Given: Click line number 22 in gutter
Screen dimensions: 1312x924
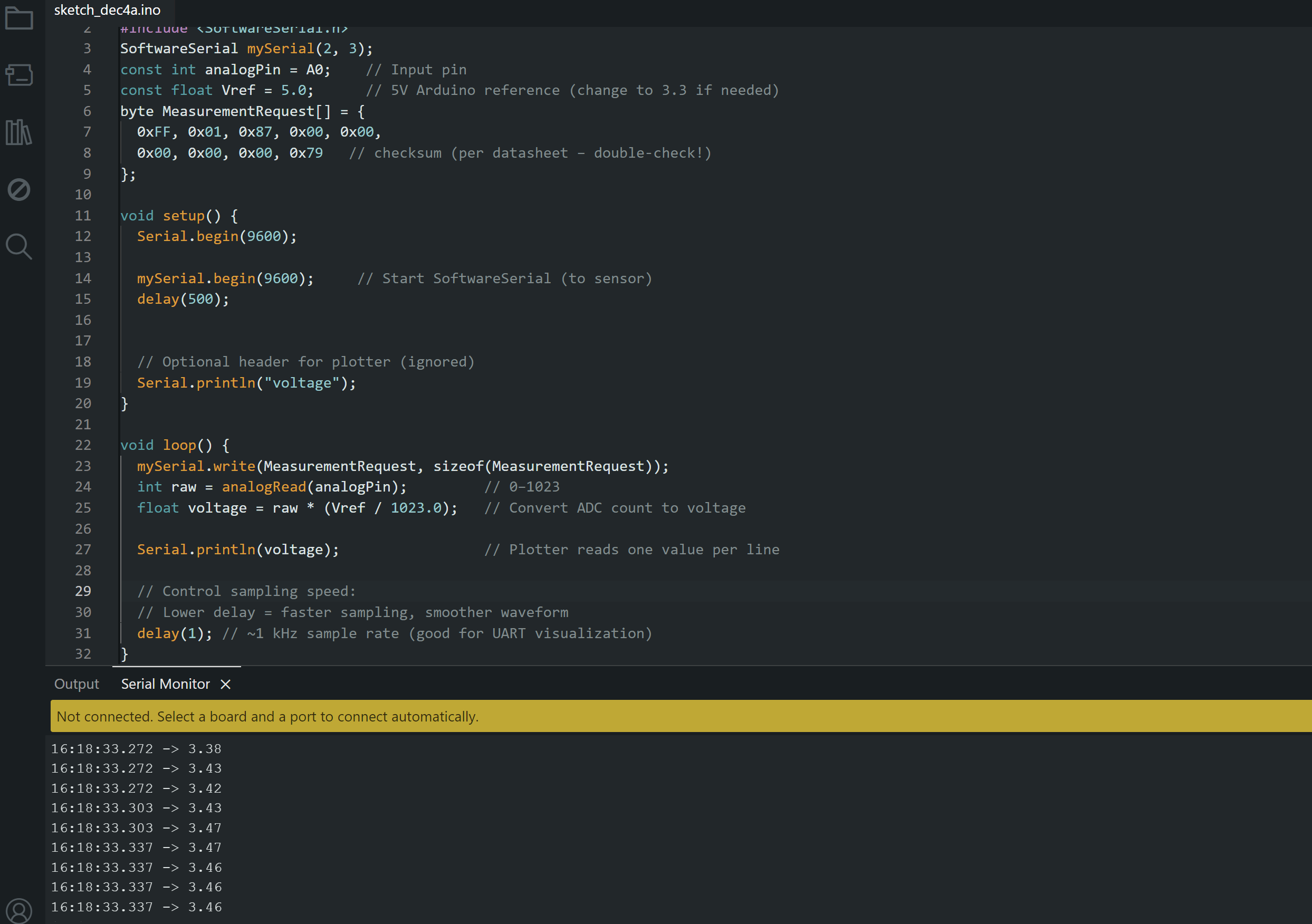Looking at the screenshot, I should (x=83, y=445).
